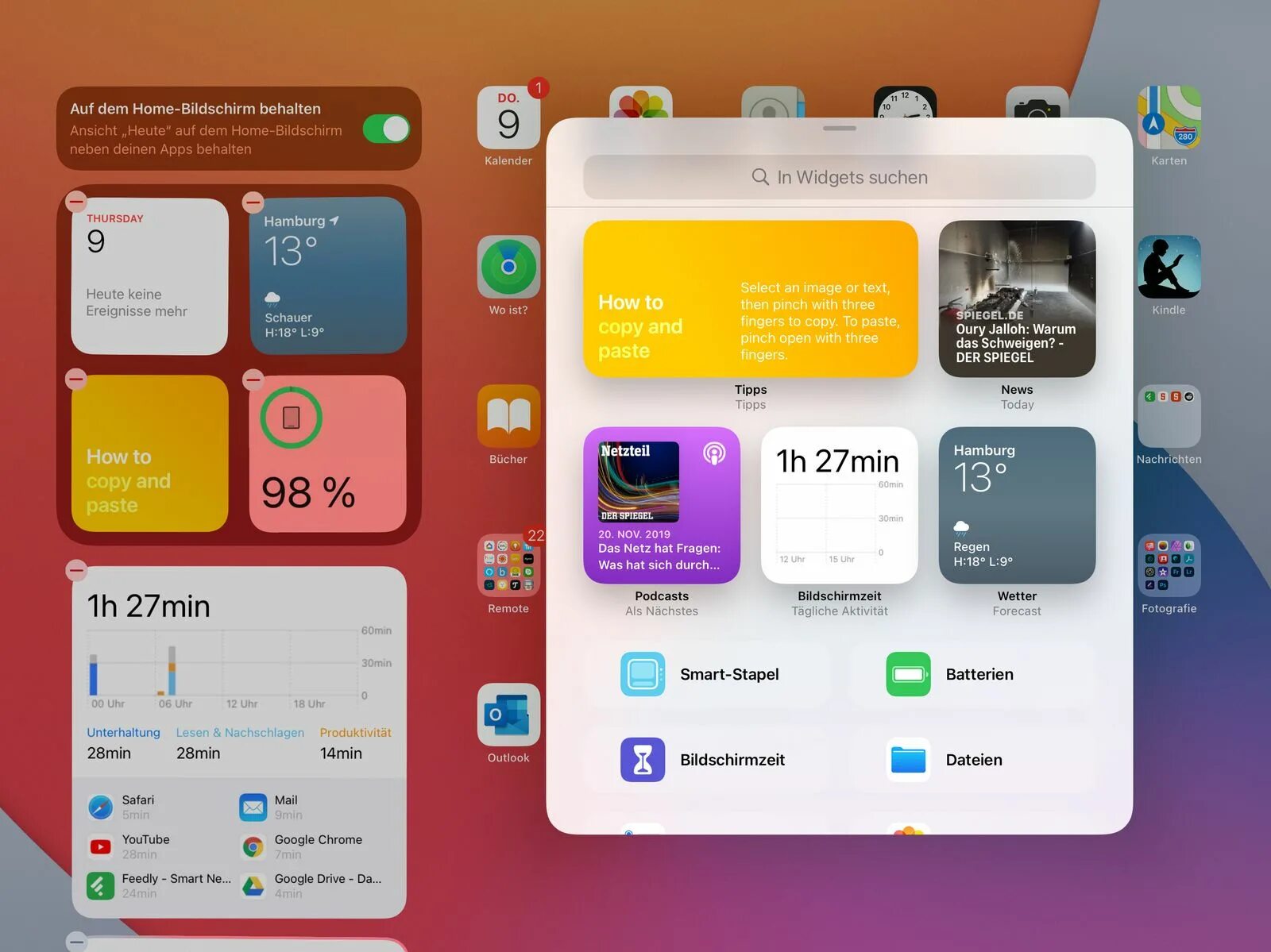
Task: Tap the Mail icon in screen time widget
Action: click(x=253, y=807)
